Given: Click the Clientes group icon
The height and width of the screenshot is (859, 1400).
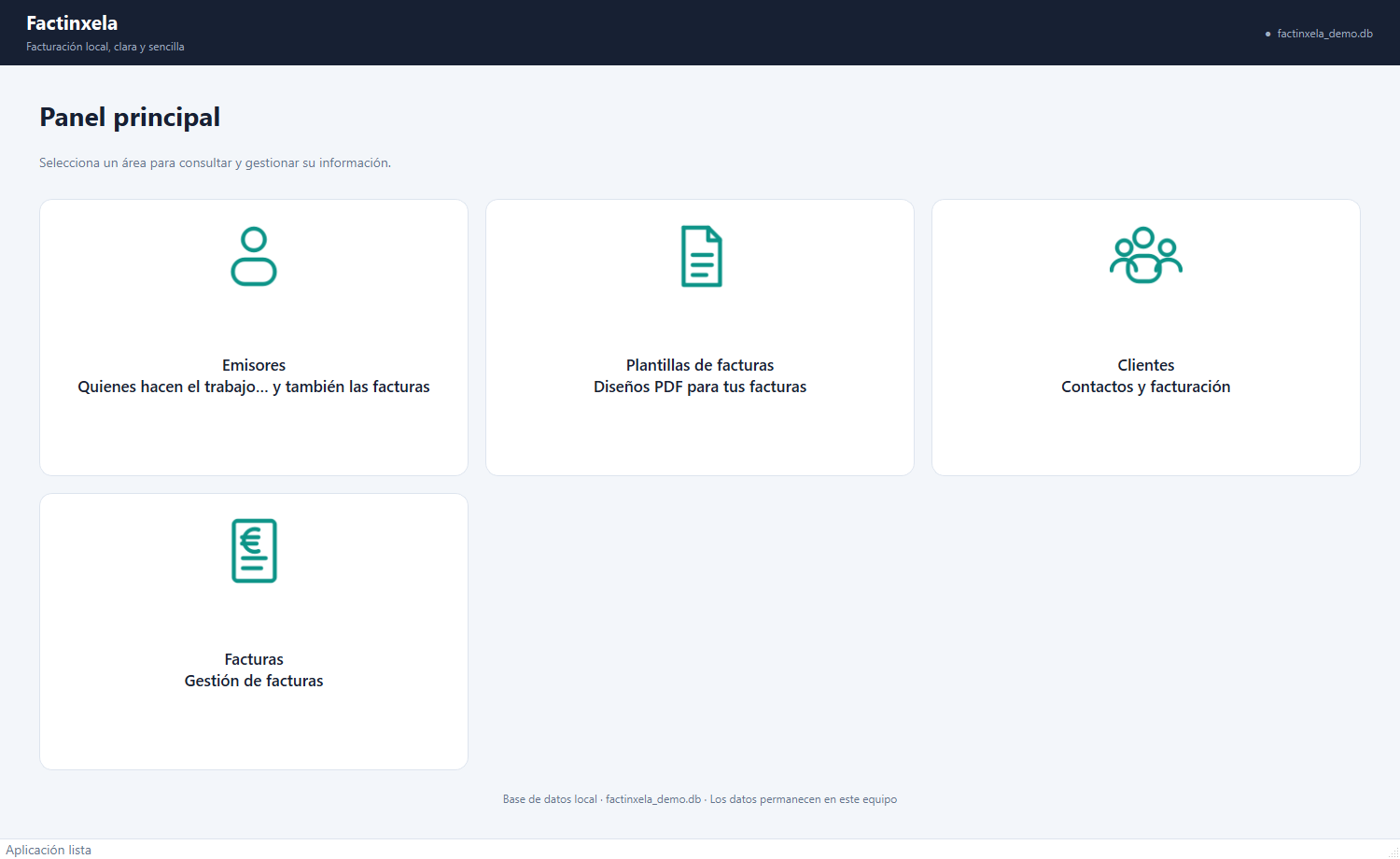Looking at the screenshot, I should pyautogui.click(x=1146, y=255).
